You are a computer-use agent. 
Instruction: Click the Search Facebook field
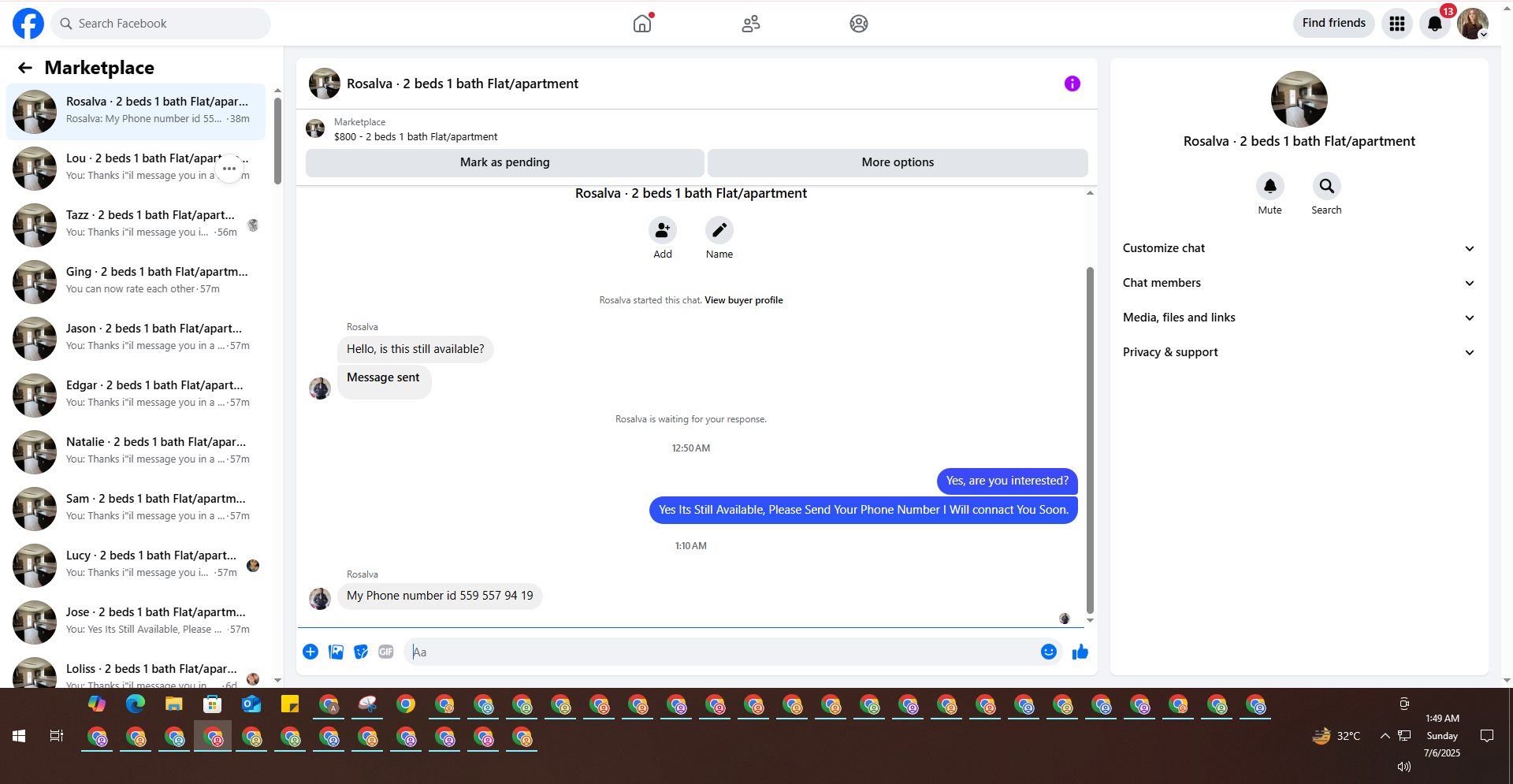161,24
